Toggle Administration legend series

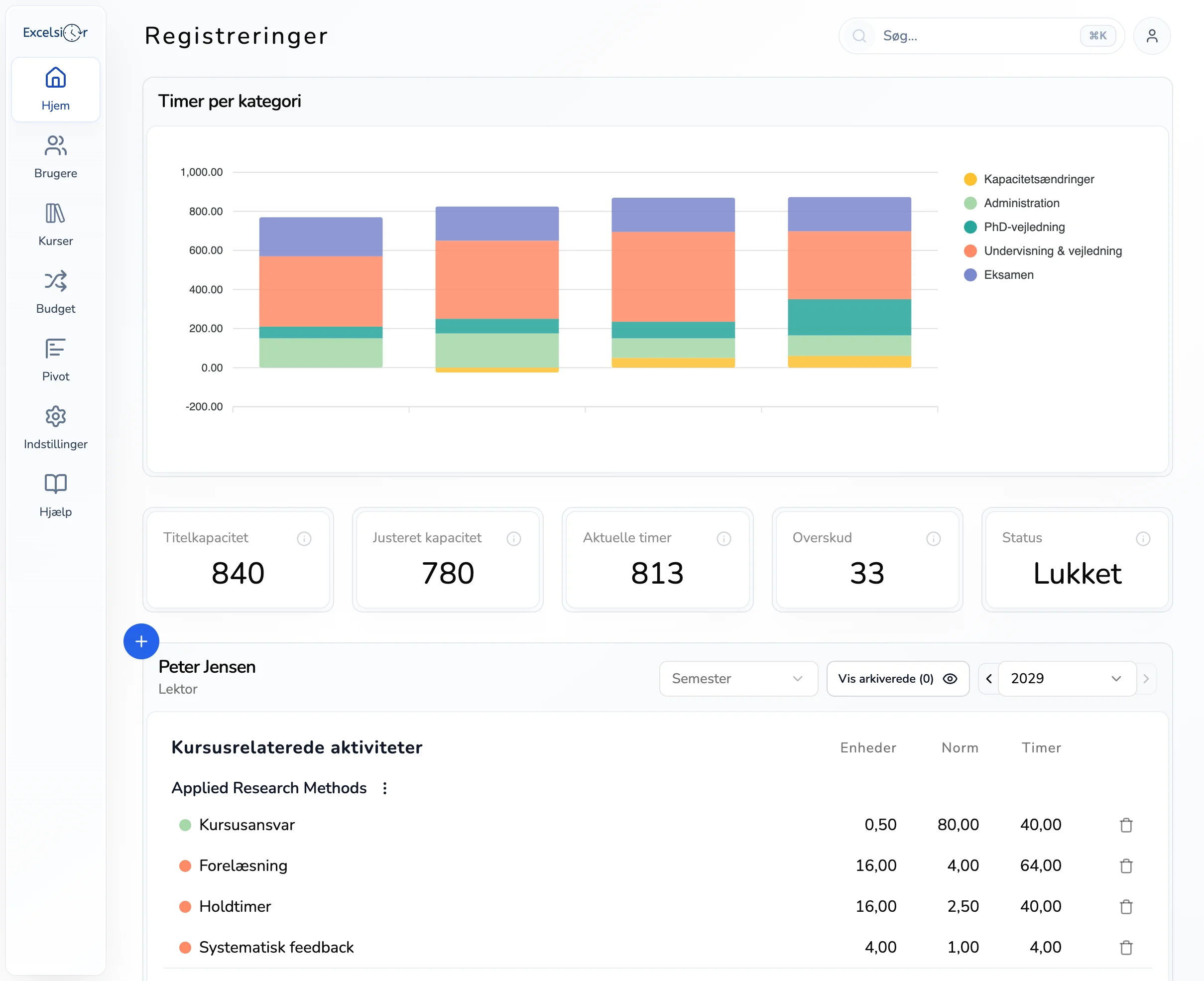[x=1011, y=203]
